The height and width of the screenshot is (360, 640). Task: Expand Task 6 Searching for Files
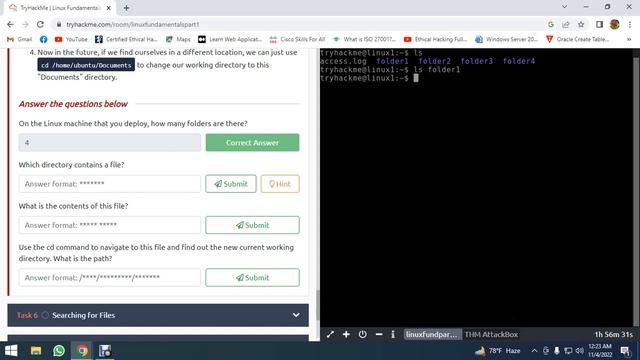tap(158, 315)
